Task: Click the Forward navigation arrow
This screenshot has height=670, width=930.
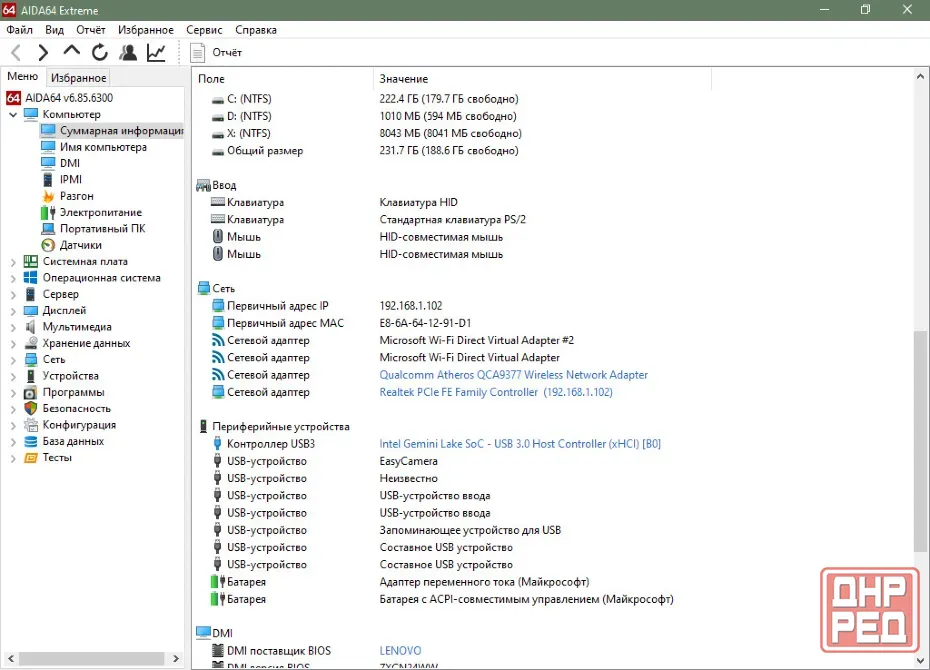Action: (x=43, y=53)
